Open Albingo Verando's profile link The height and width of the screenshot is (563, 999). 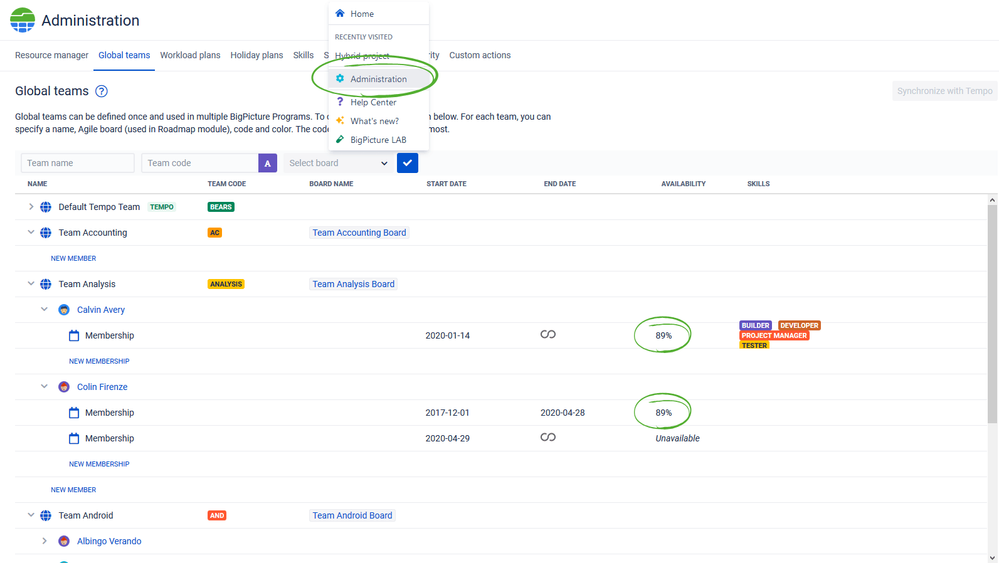coord(109,541)
